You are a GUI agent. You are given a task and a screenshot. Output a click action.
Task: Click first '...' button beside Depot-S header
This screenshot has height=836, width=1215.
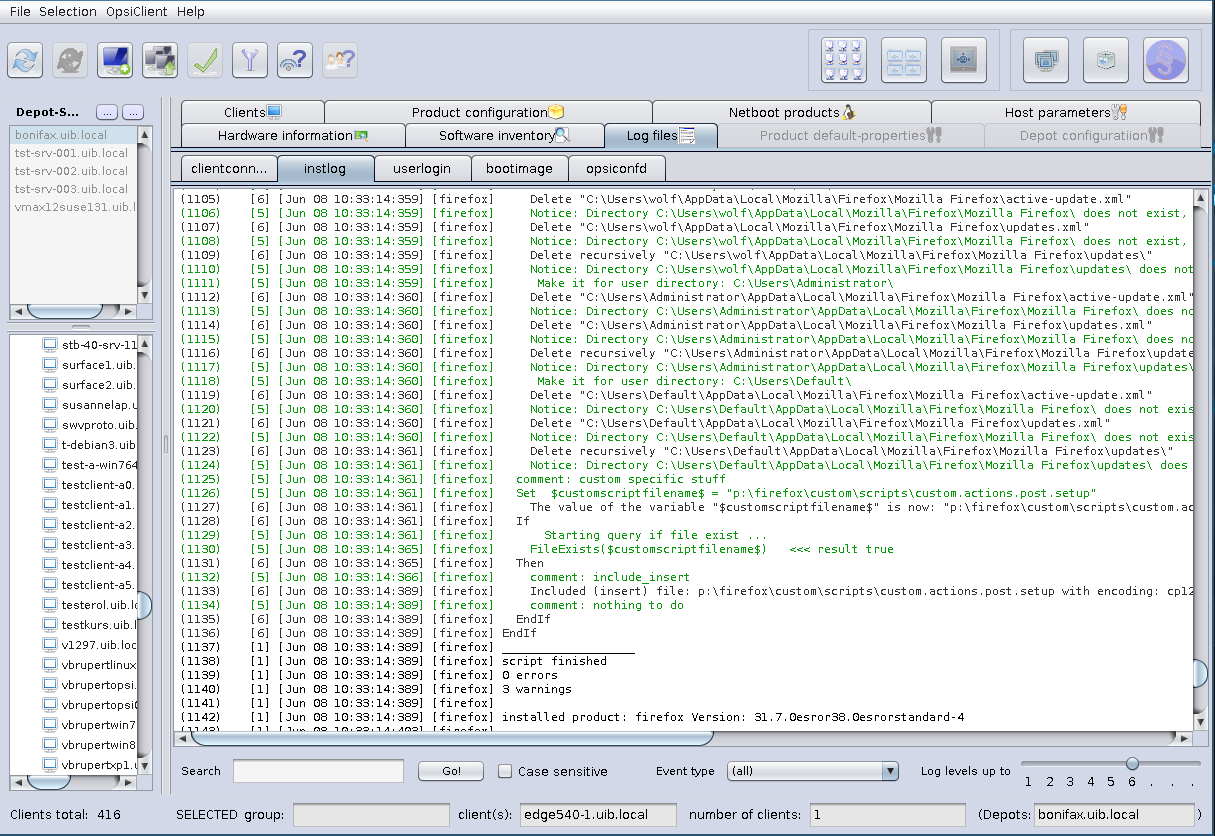pos(108,112)
